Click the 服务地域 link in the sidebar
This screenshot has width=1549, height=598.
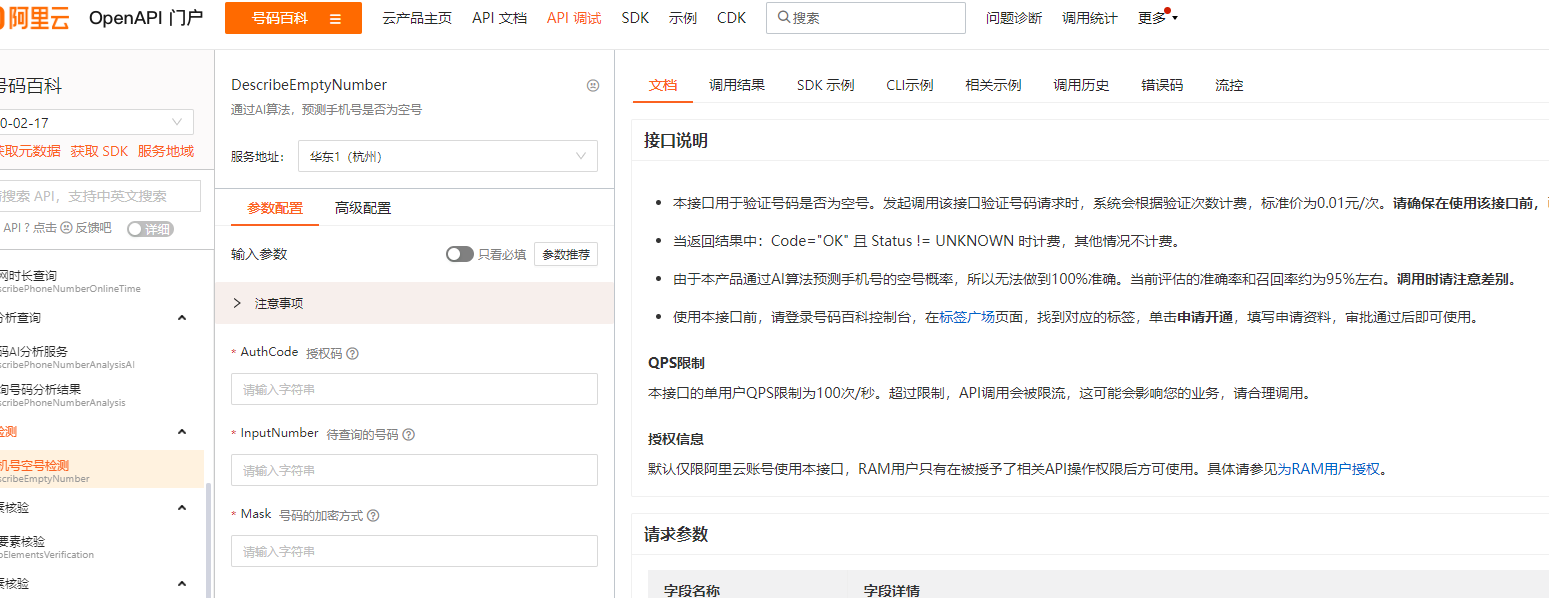point(166,151)
